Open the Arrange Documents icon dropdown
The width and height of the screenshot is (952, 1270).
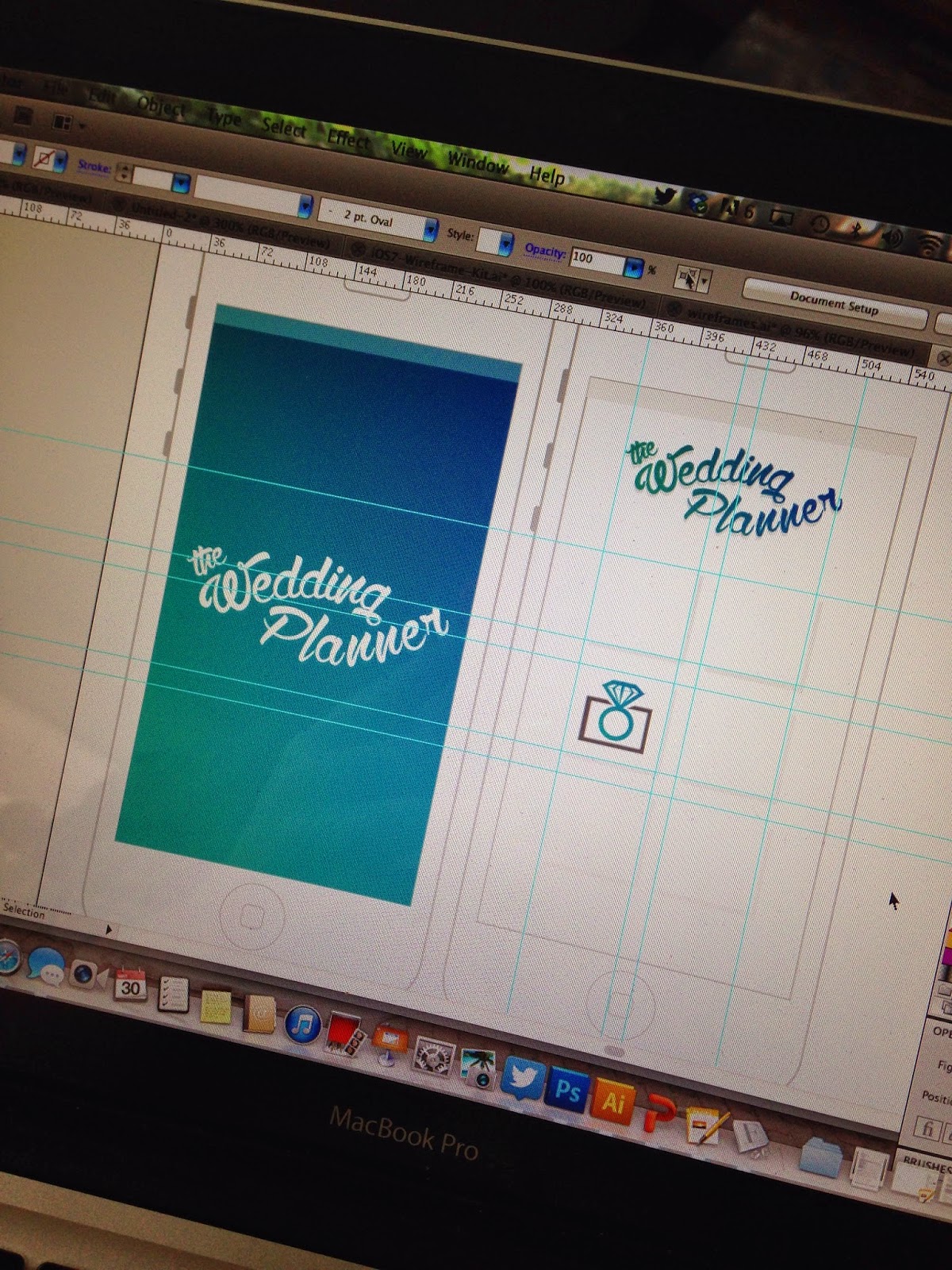(67, 124)
